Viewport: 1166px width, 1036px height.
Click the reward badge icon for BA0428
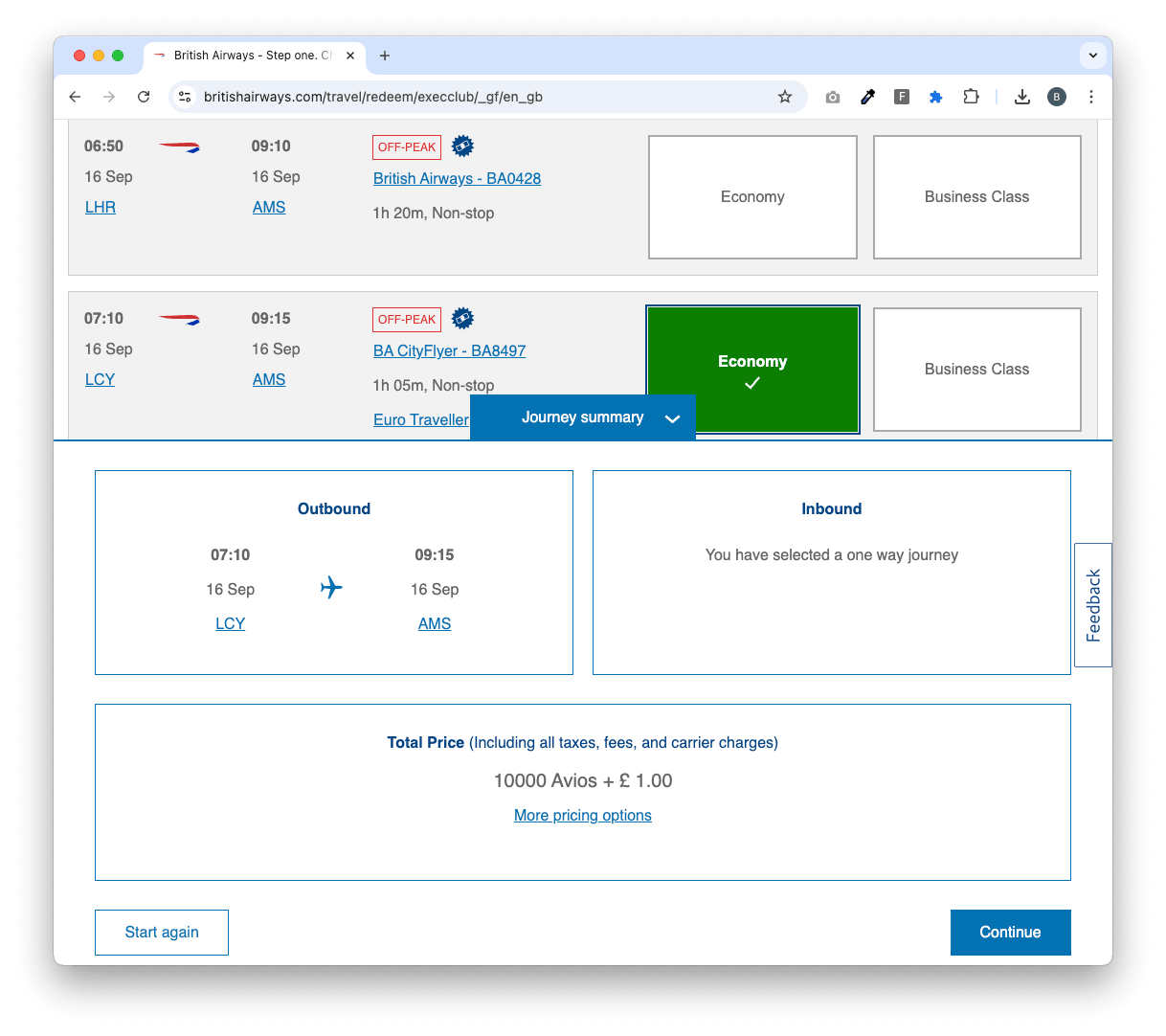click(x=462, y=146)
